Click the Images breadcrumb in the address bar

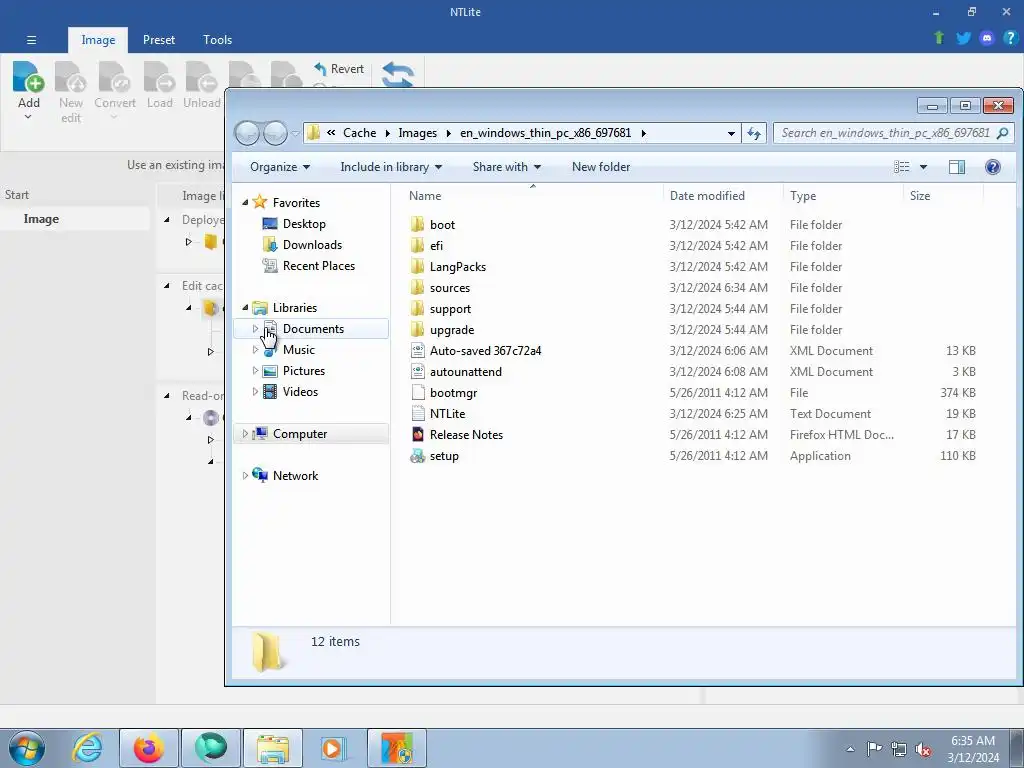tap(417, 133)
